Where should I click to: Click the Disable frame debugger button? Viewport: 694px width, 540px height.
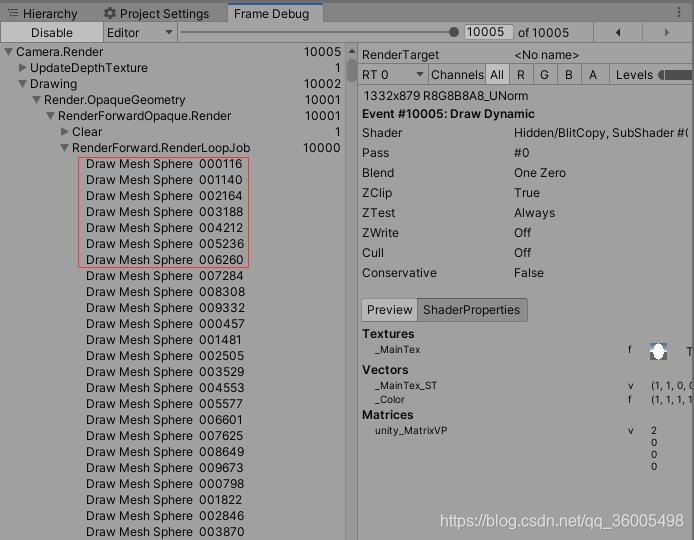tap(52, 33)
